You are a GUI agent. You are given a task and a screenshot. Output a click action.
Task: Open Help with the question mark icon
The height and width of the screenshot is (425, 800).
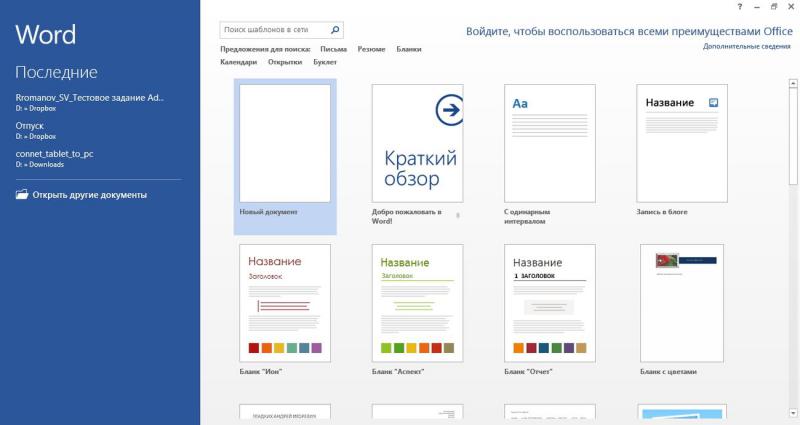point(739,7)
